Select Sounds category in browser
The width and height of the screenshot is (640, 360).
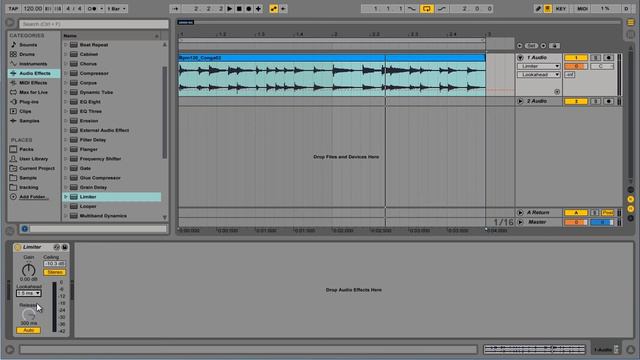click(28, 44)
